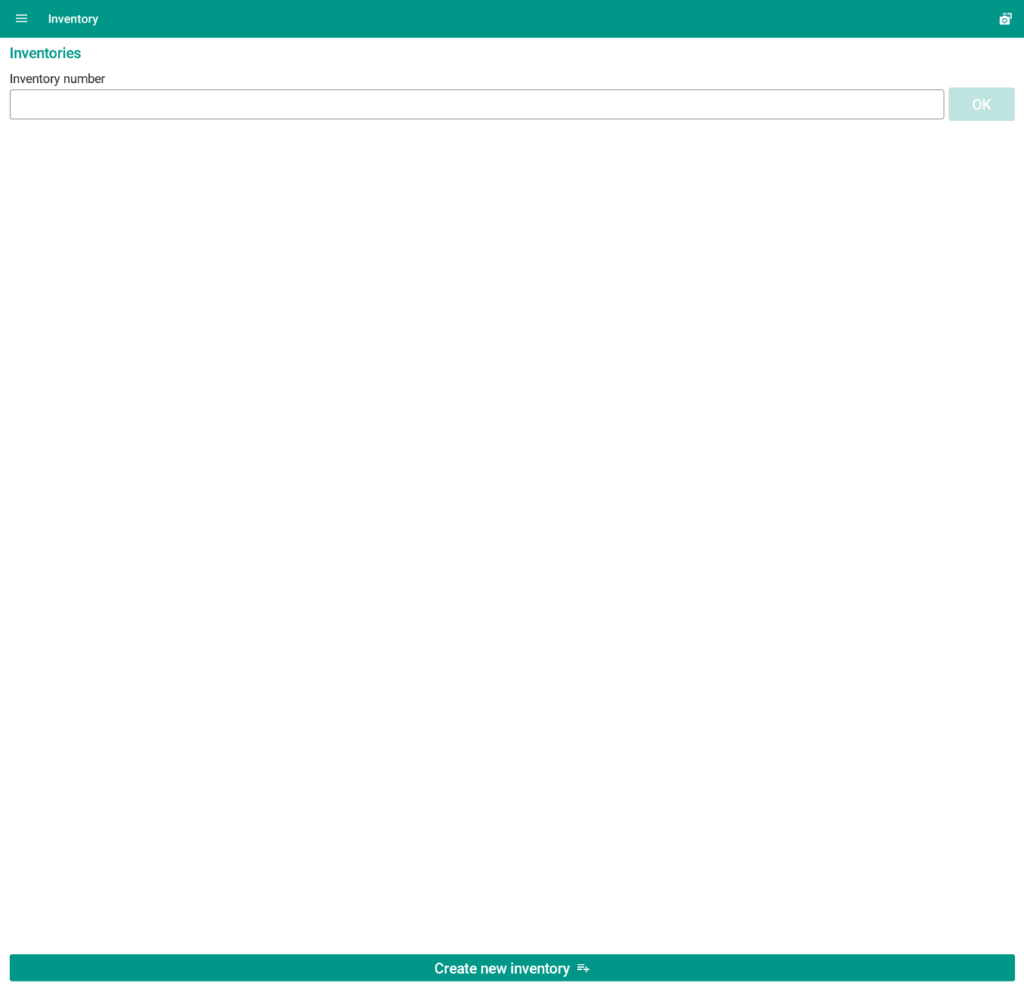Click the "Create new inventory" text label
Screen dimensions: 1024x986
[x=501, y=968]
